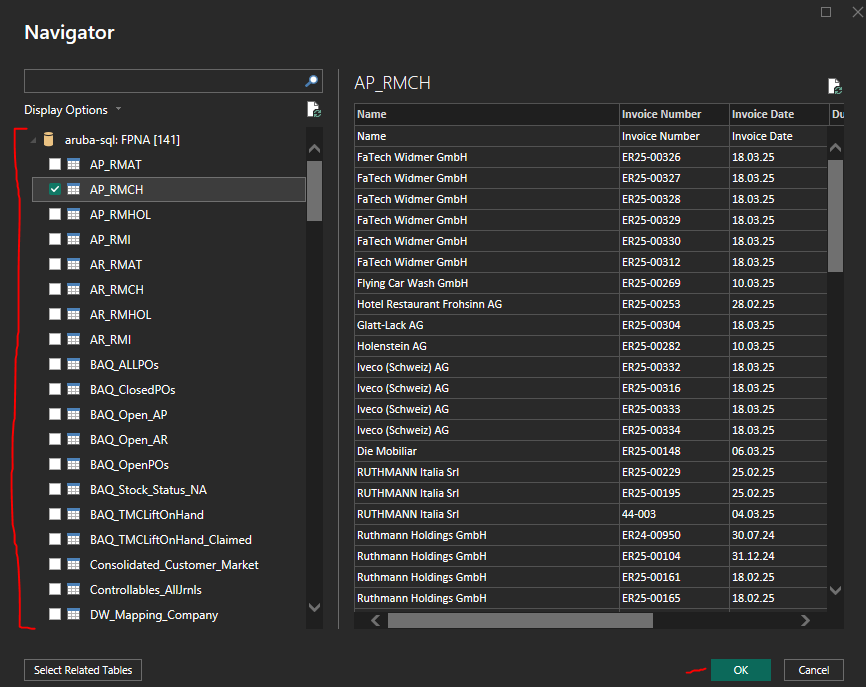This screenshot has height=687, width=866.
Task: Click table icon next to AP_RMAT
Action: [x=73, y=165]
